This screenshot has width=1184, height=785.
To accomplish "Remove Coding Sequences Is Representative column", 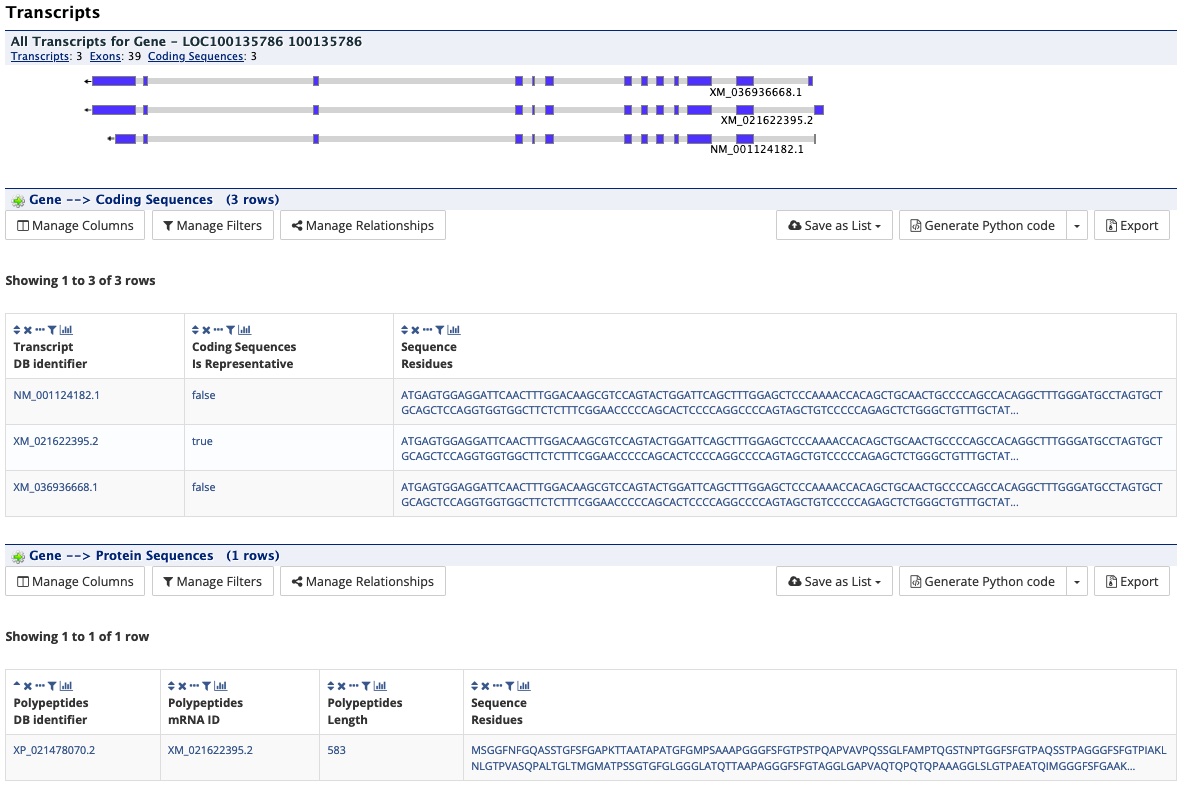I will (x=206, y=330).
